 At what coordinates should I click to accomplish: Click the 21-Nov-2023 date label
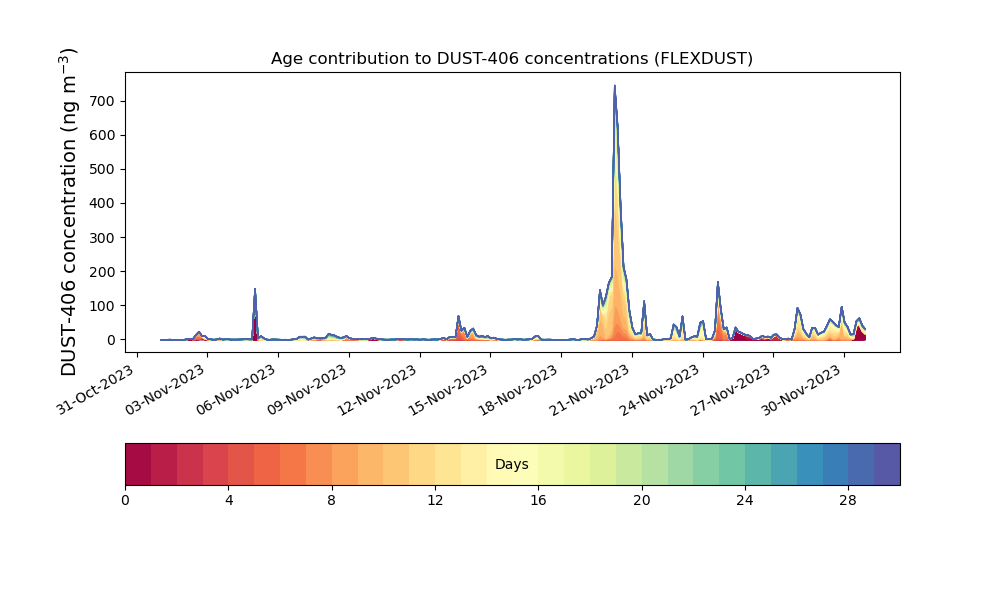coord(591,390)
